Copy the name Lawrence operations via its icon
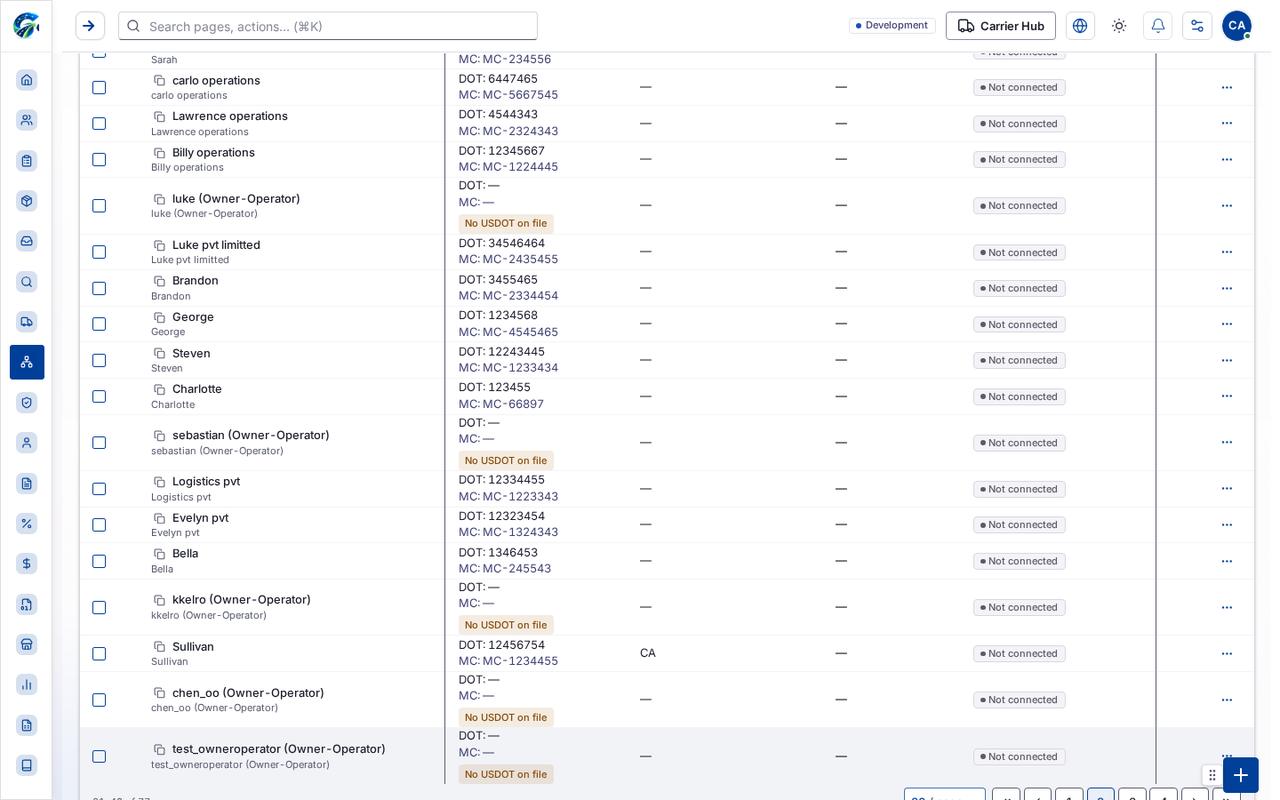The width and height of the screenshot is (1280, 800). point(159,117)
